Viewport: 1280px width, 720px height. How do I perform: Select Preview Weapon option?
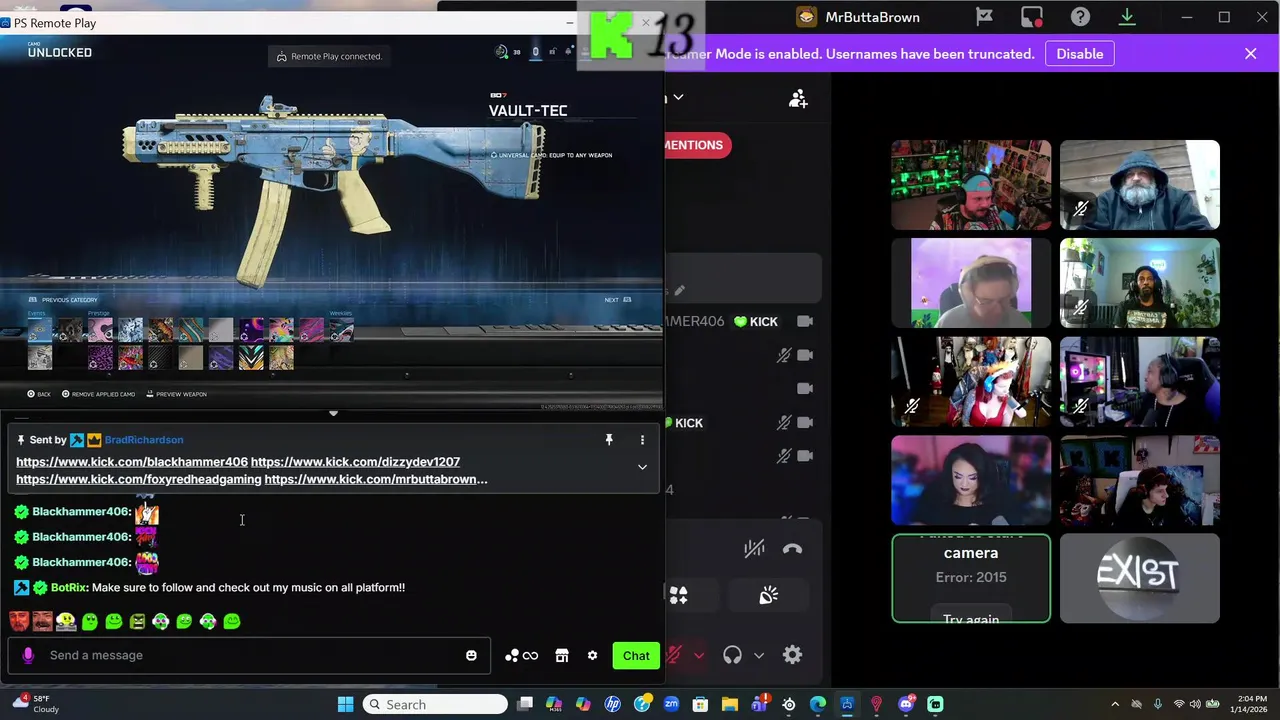pos(176,394)
